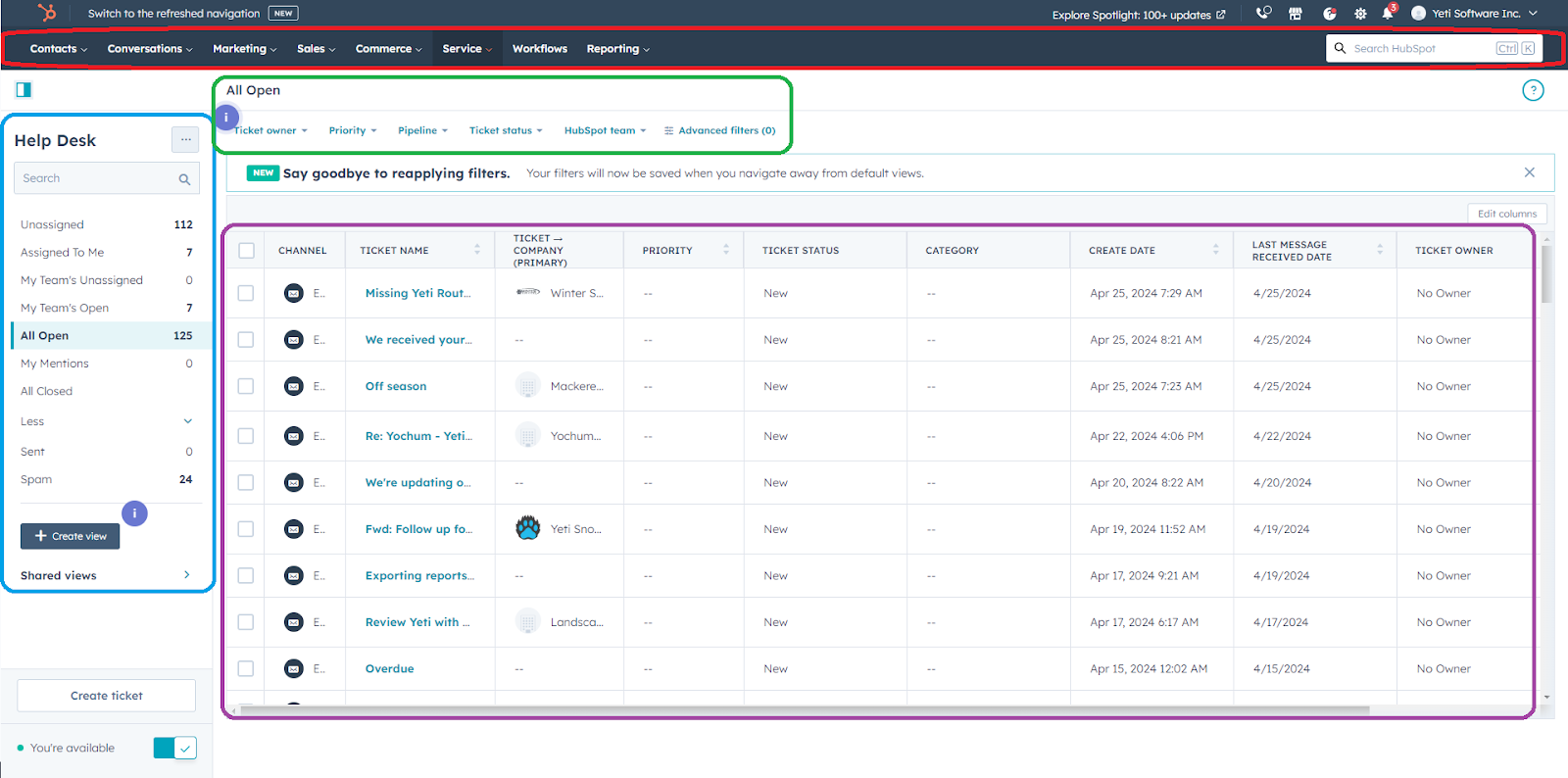Open the calling phone icon

click(1263, 14)
